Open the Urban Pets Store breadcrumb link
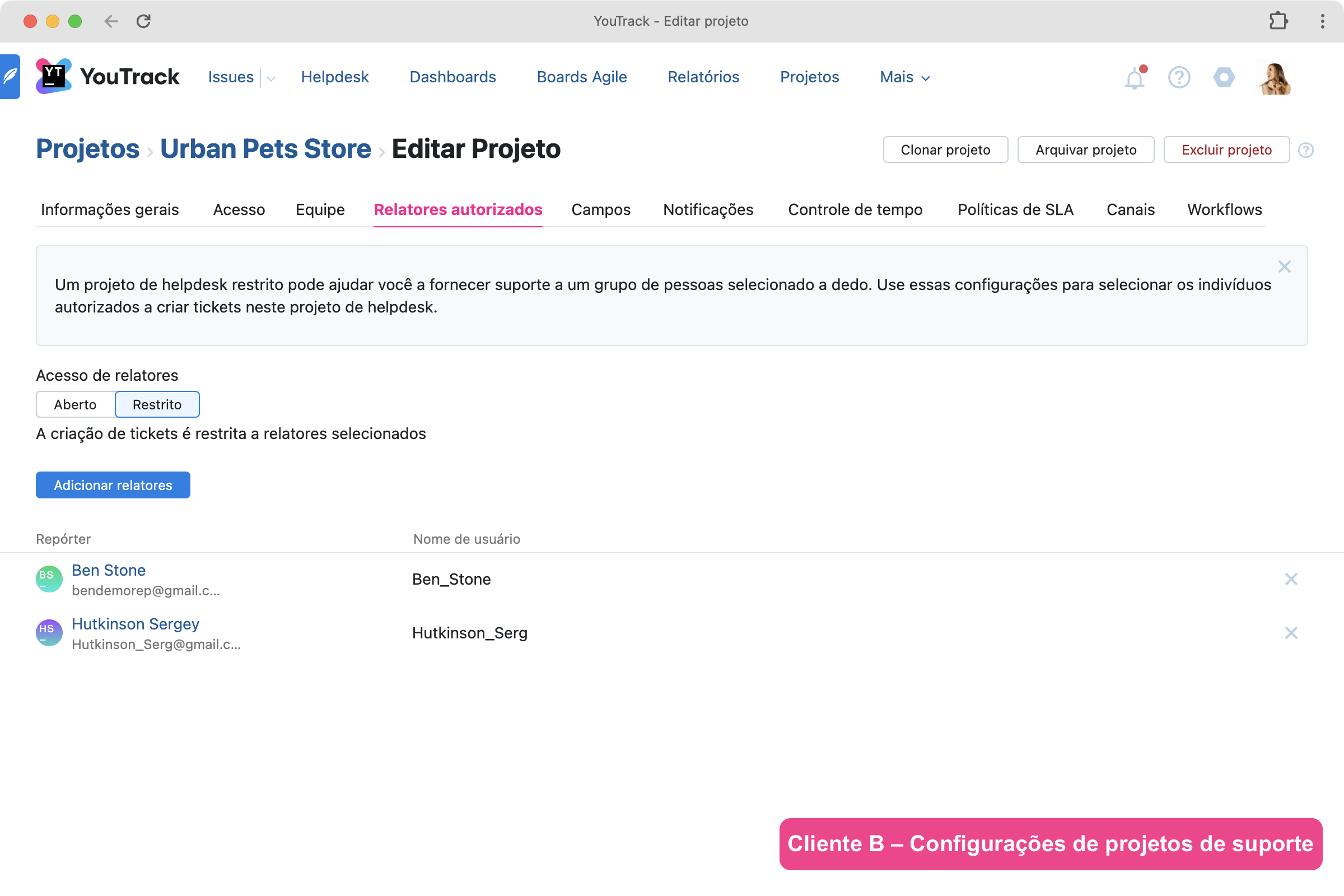 click(265, 149)
